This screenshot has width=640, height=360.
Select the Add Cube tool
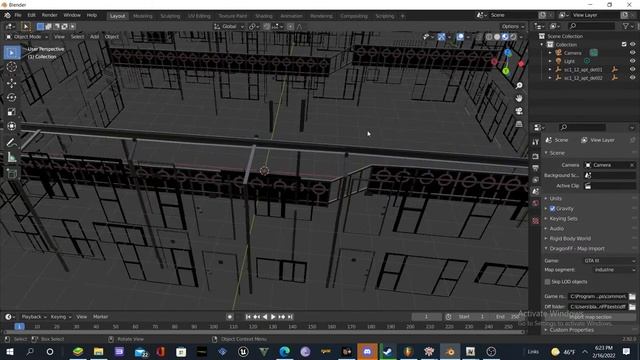(12, 173)
